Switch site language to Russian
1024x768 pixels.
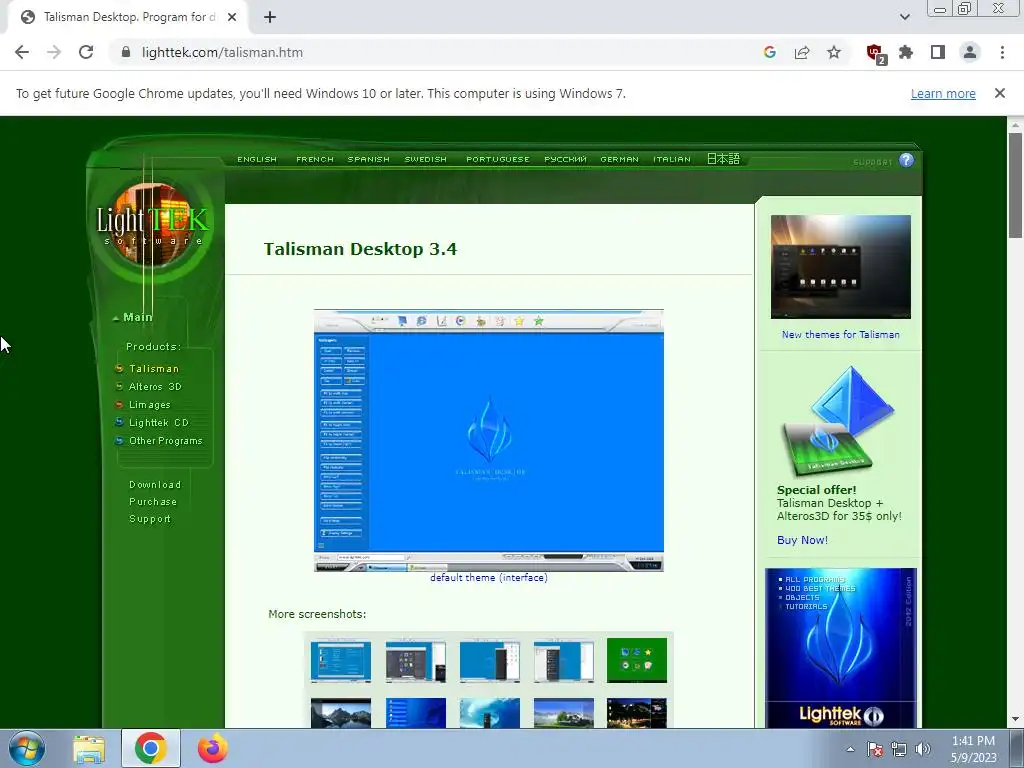[x=566, y=159]
